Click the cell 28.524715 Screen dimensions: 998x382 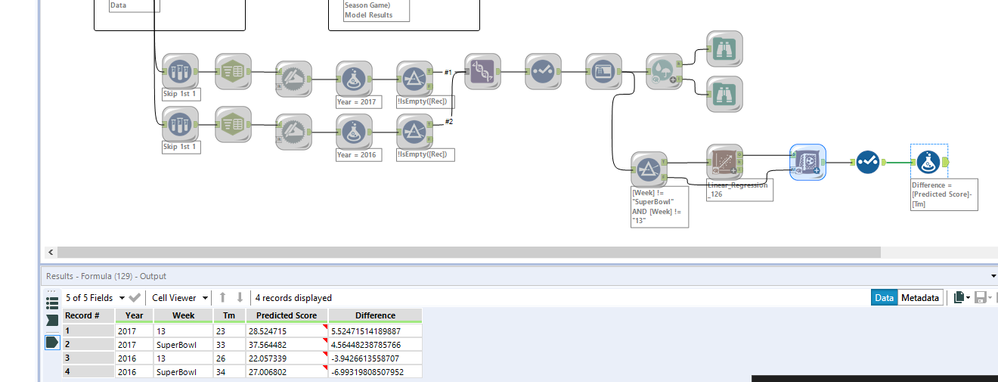(x=287, y=331)
